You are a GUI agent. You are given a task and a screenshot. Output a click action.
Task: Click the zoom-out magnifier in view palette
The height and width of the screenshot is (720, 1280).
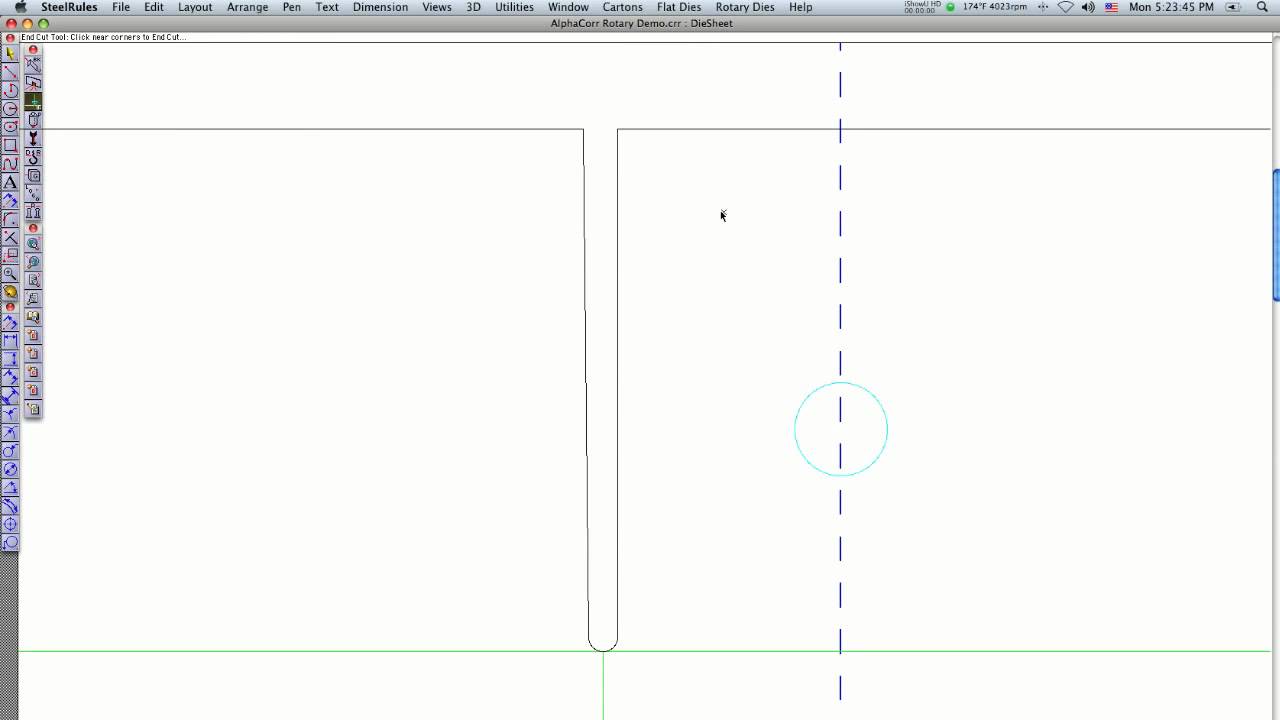33,261
